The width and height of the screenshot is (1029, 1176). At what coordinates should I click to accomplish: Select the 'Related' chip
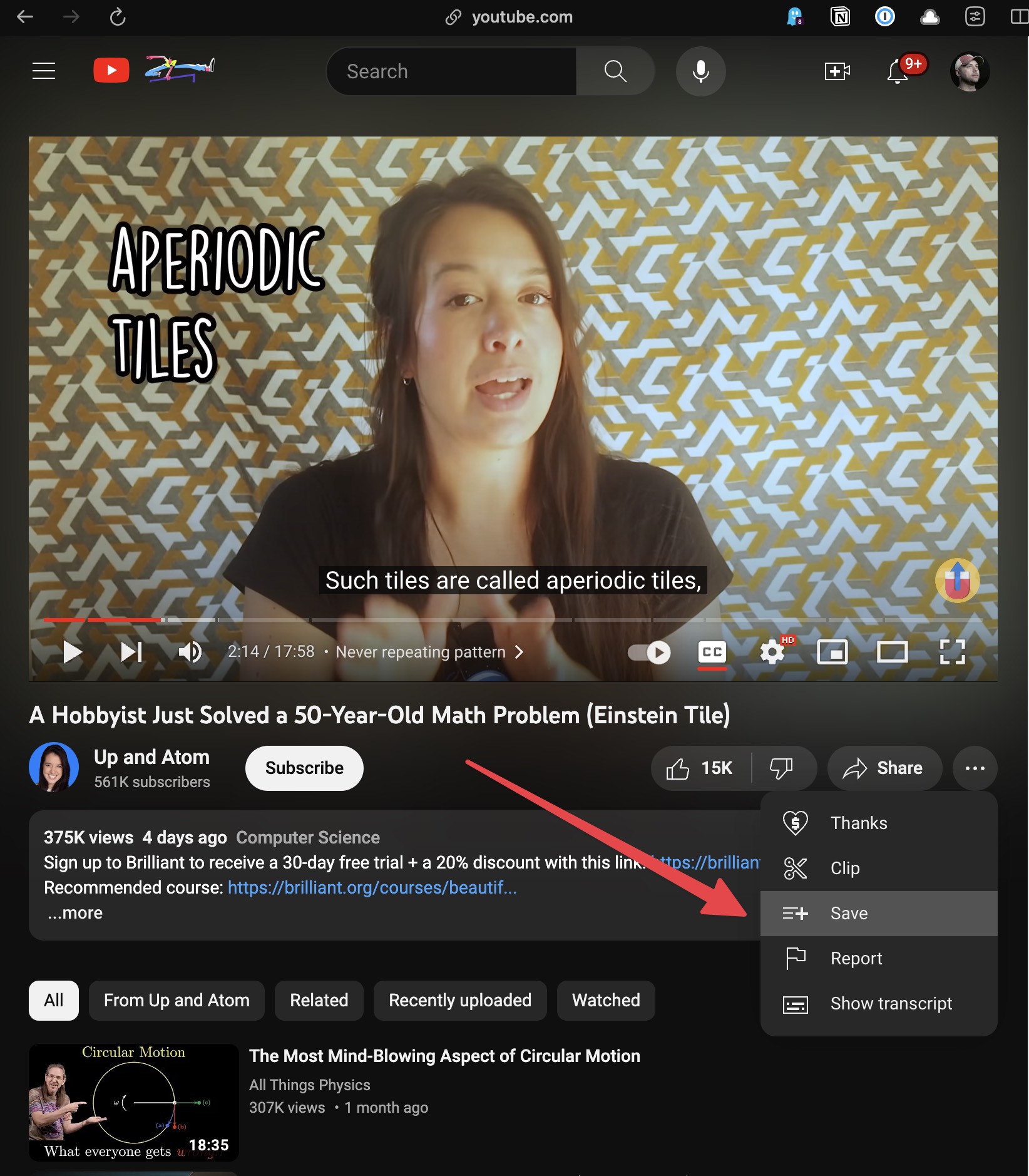pyautogui.click(x=319, y=1000)
